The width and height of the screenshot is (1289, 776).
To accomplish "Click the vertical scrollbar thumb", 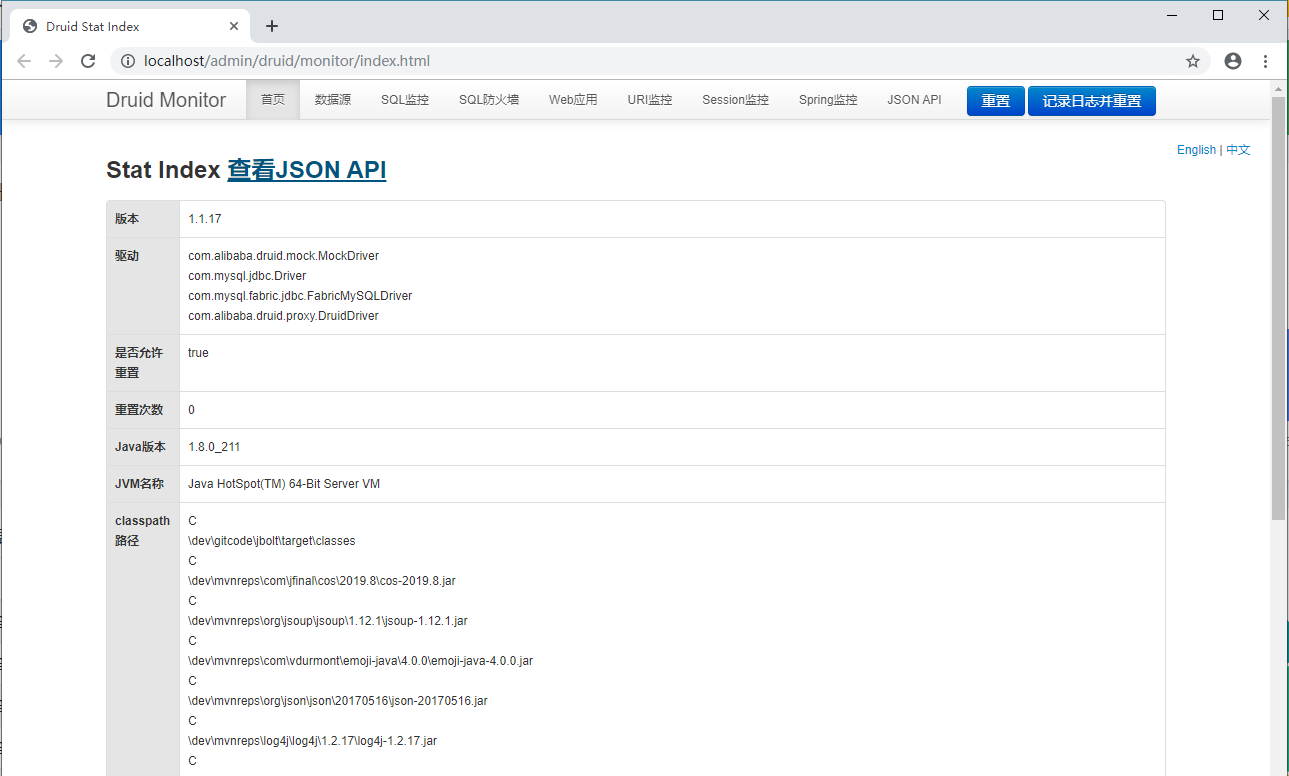I will coord(1279,308).
